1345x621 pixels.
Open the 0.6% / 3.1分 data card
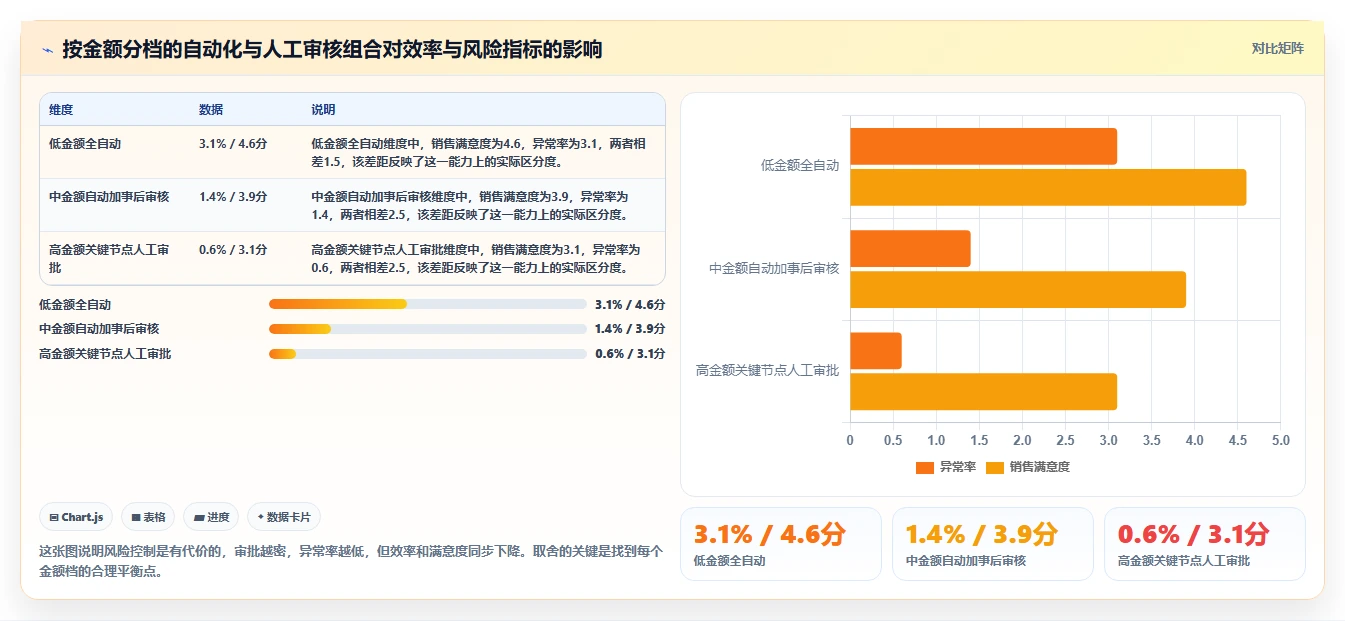pyautogui.click(x=1205, y=544)
